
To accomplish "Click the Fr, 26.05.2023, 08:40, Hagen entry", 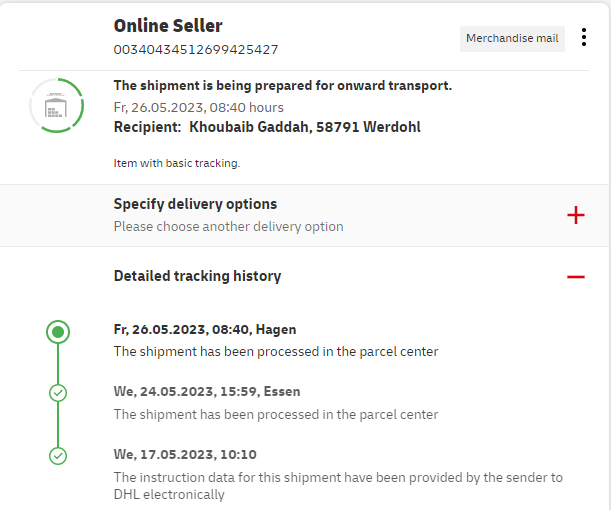I will pos(205,329).
